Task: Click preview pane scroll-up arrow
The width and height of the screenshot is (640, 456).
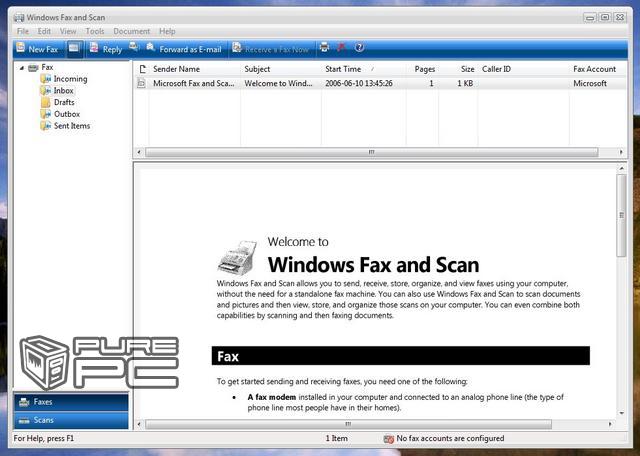Action: (x=622, y=168)
